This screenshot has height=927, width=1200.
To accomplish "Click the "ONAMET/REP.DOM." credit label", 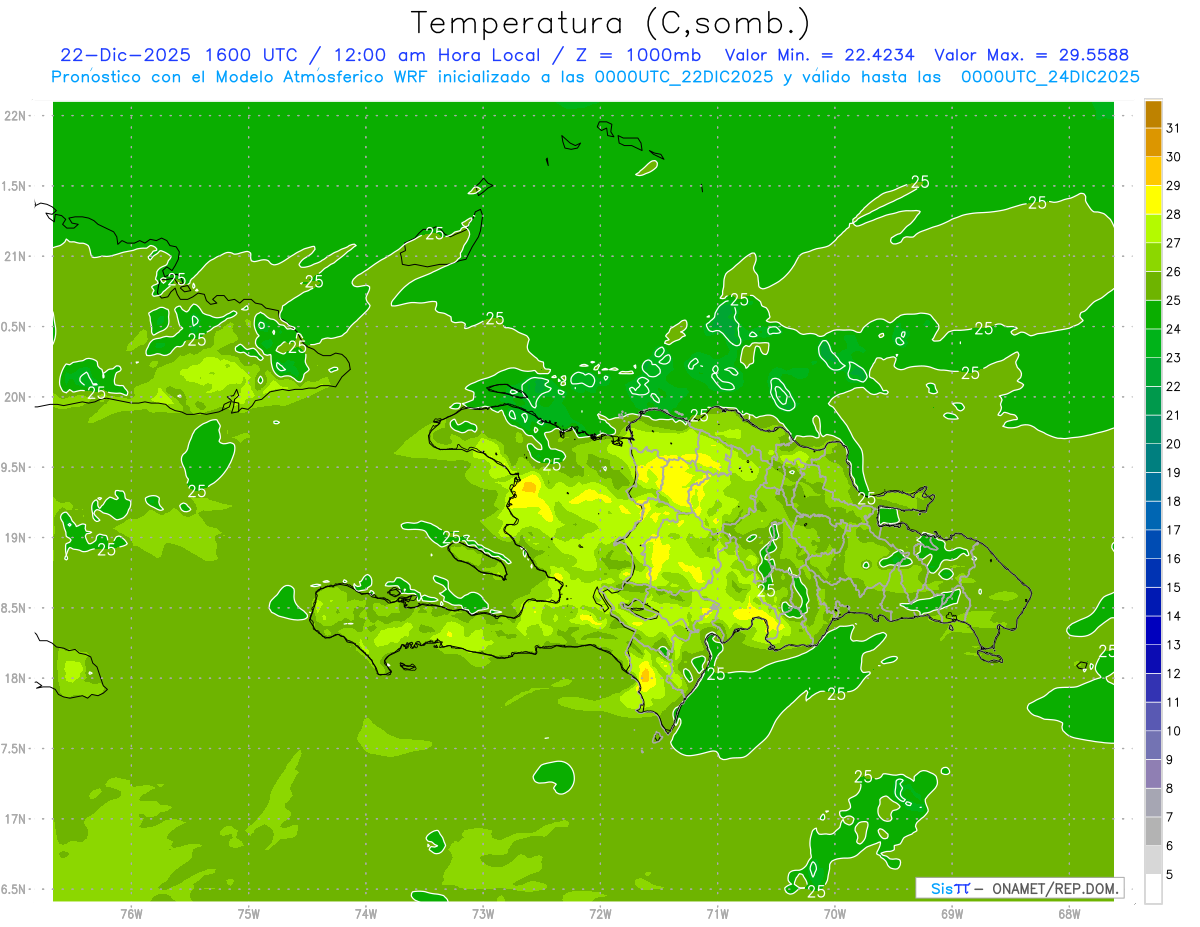I will pos(1055,888).
